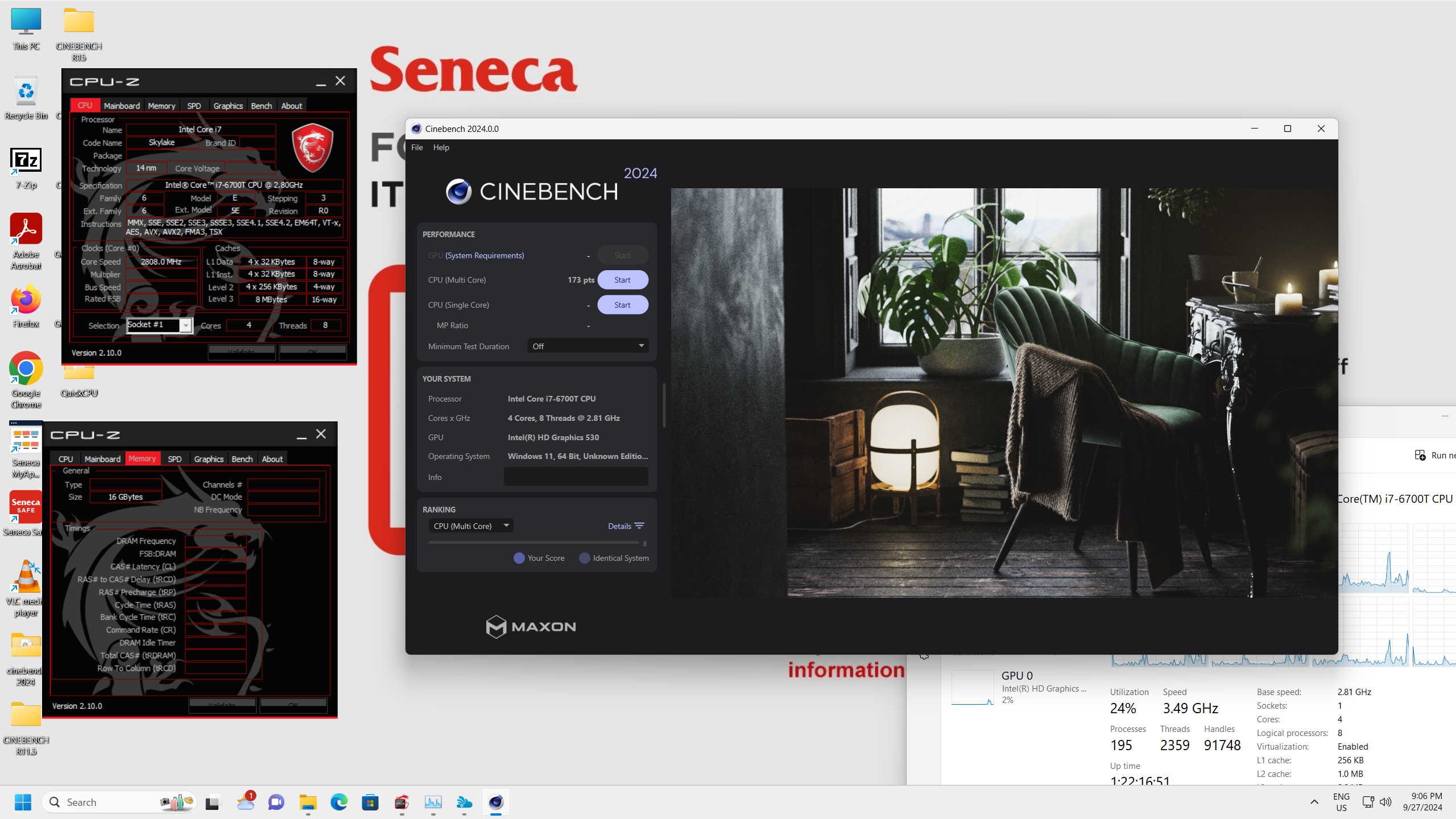Open Mainboard tab in lower CPU-Z window
Viewport: 1456px width, 819px height.
click(x=102, y=459)
